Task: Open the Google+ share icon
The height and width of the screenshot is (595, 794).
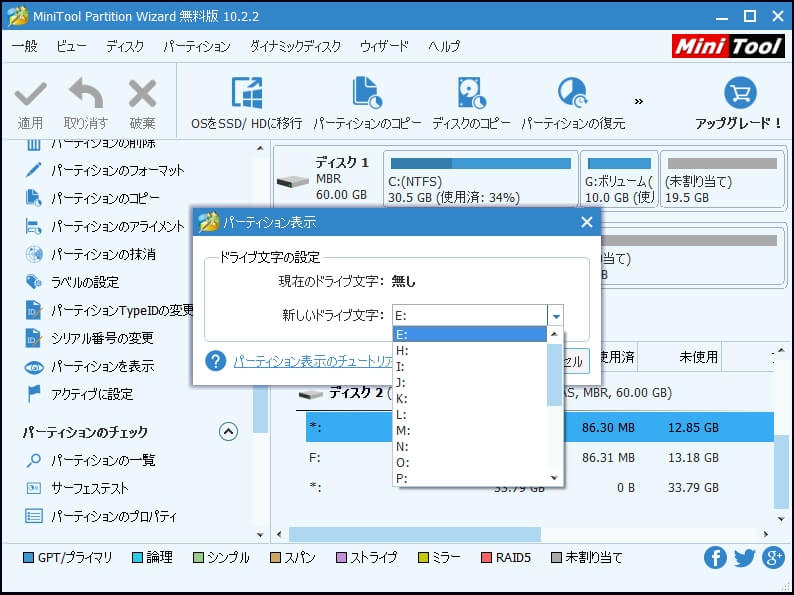Action: click(773, 558)
